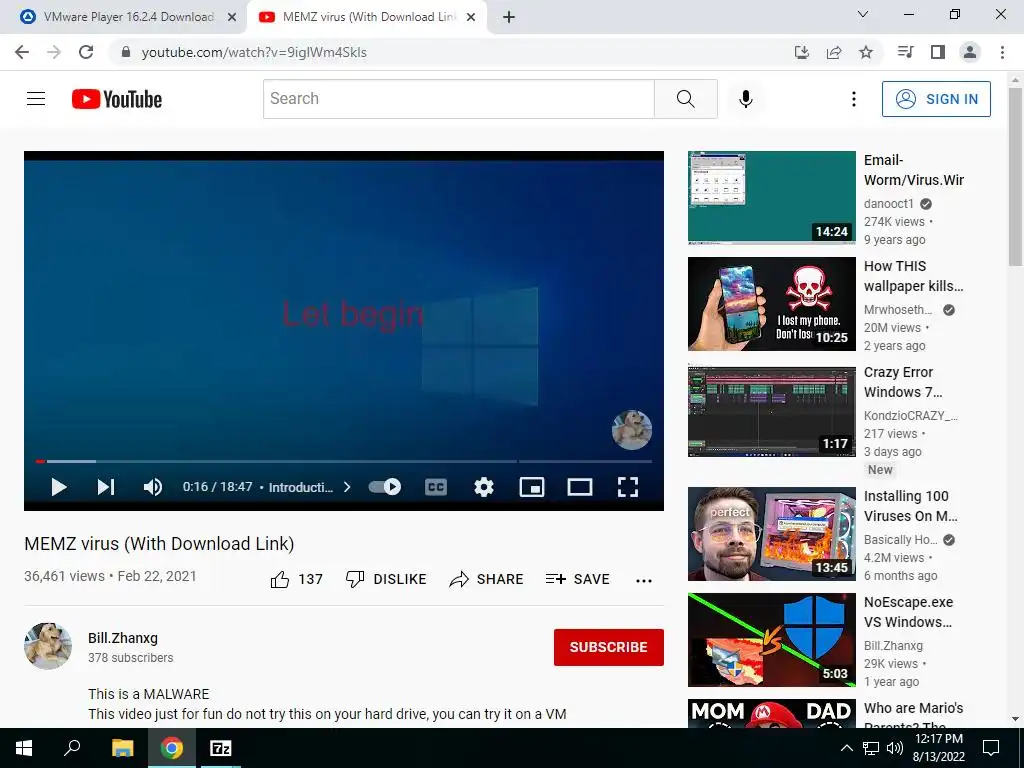Share this page icon in Chrome

tap(834, 52)
